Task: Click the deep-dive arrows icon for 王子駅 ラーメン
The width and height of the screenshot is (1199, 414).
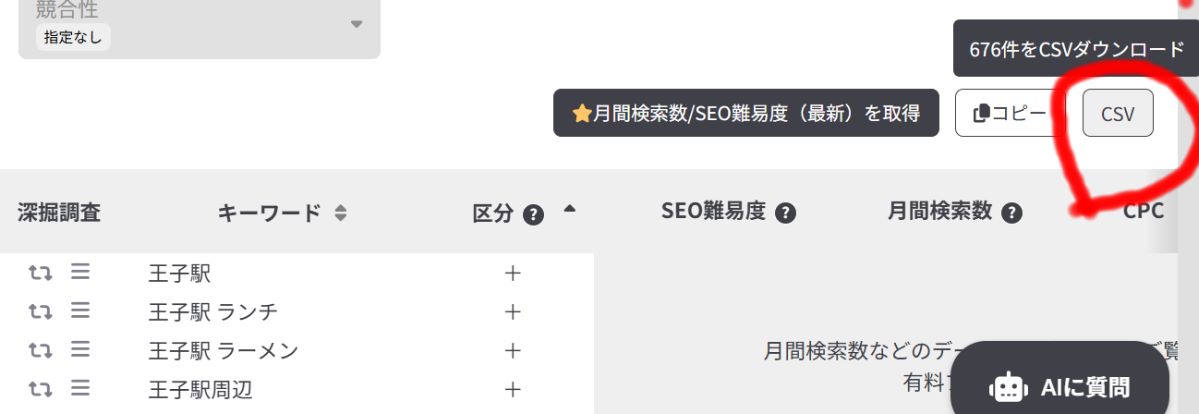Action: click(x=39, y=350)
